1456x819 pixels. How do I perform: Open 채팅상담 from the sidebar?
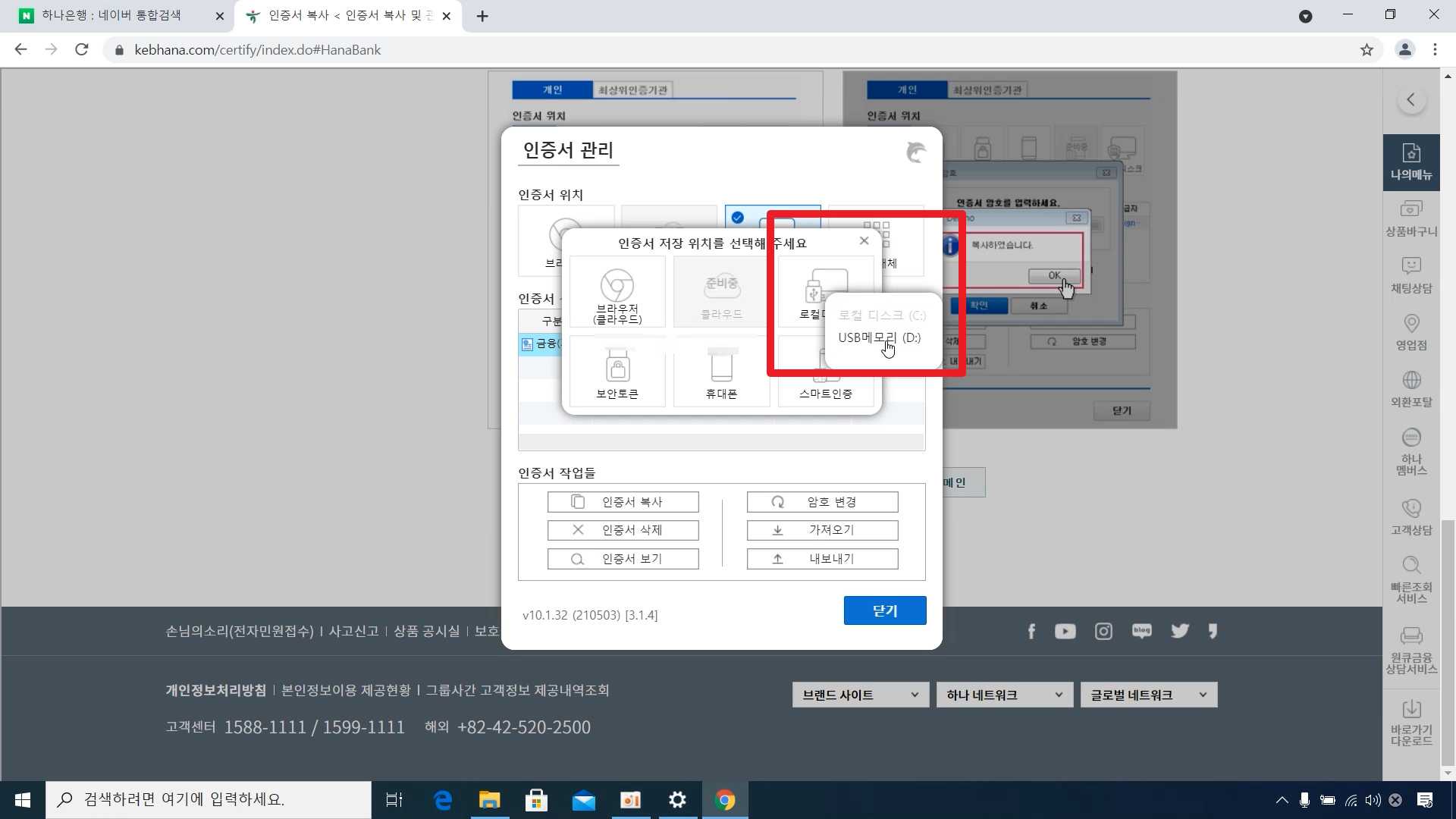[x=1410, y=275]
